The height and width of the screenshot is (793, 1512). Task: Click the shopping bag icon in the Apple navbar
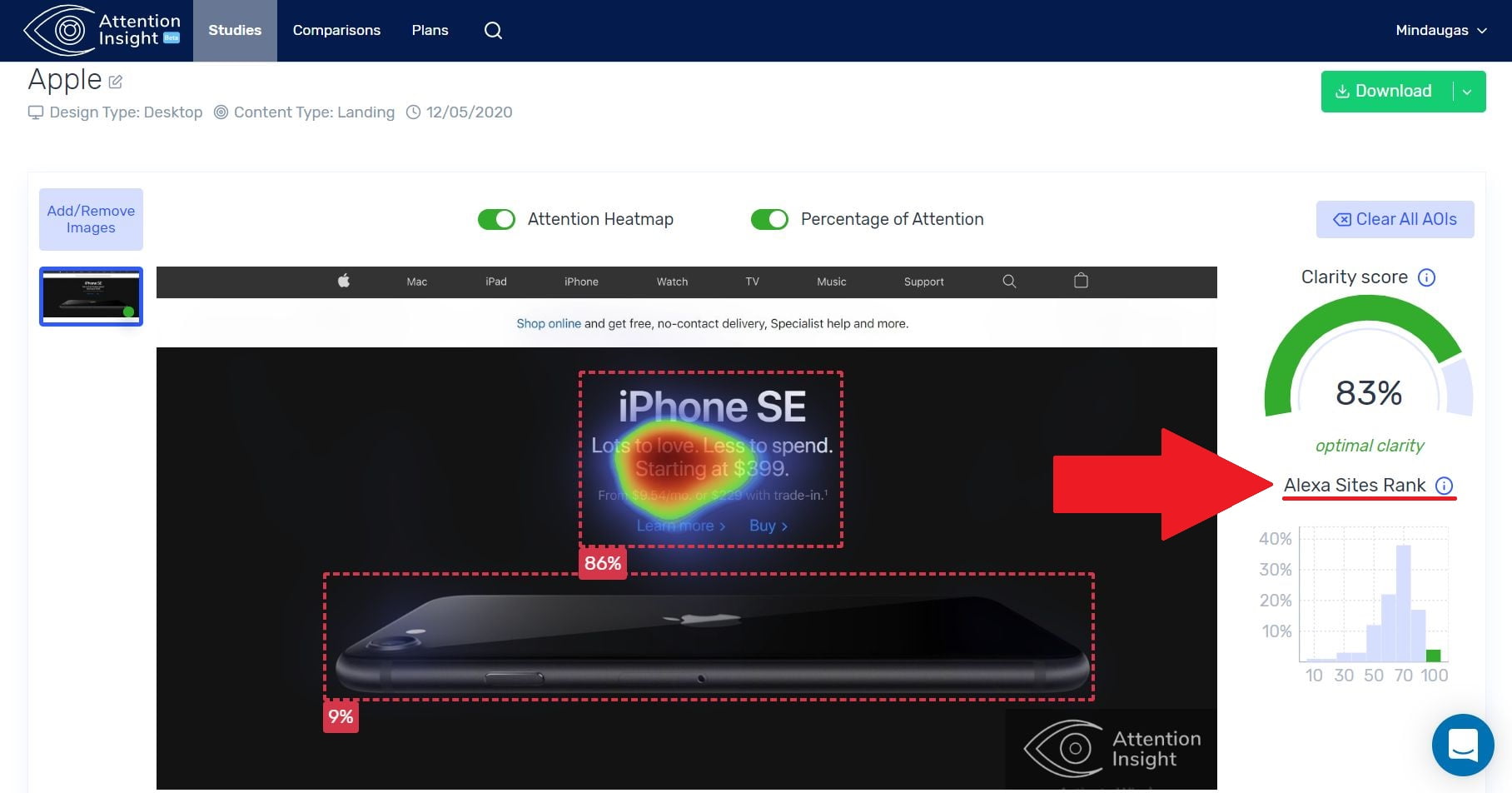point(1081,281)
